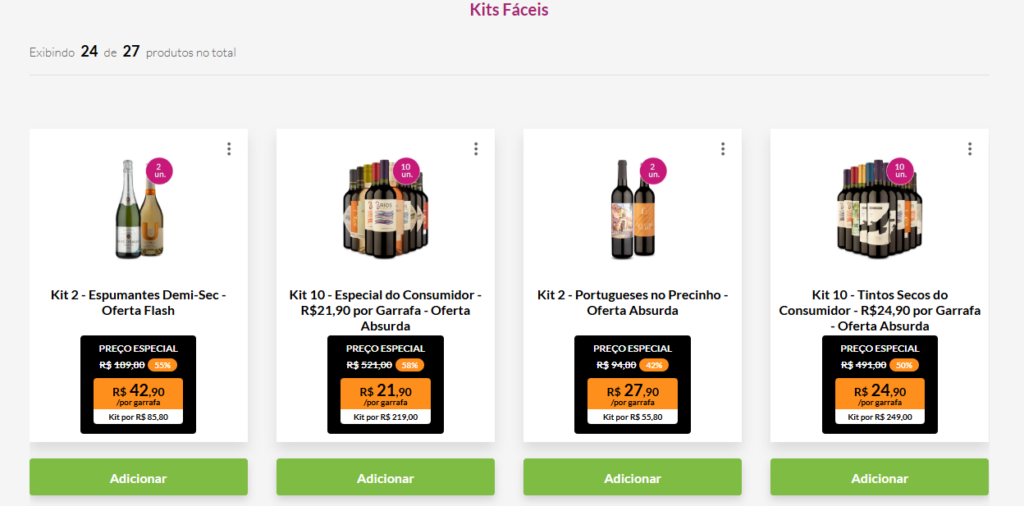Open kebab menu on Portugueses no Precinho card
This screenshot has height=506, width=1024.
tap(723, 149)
